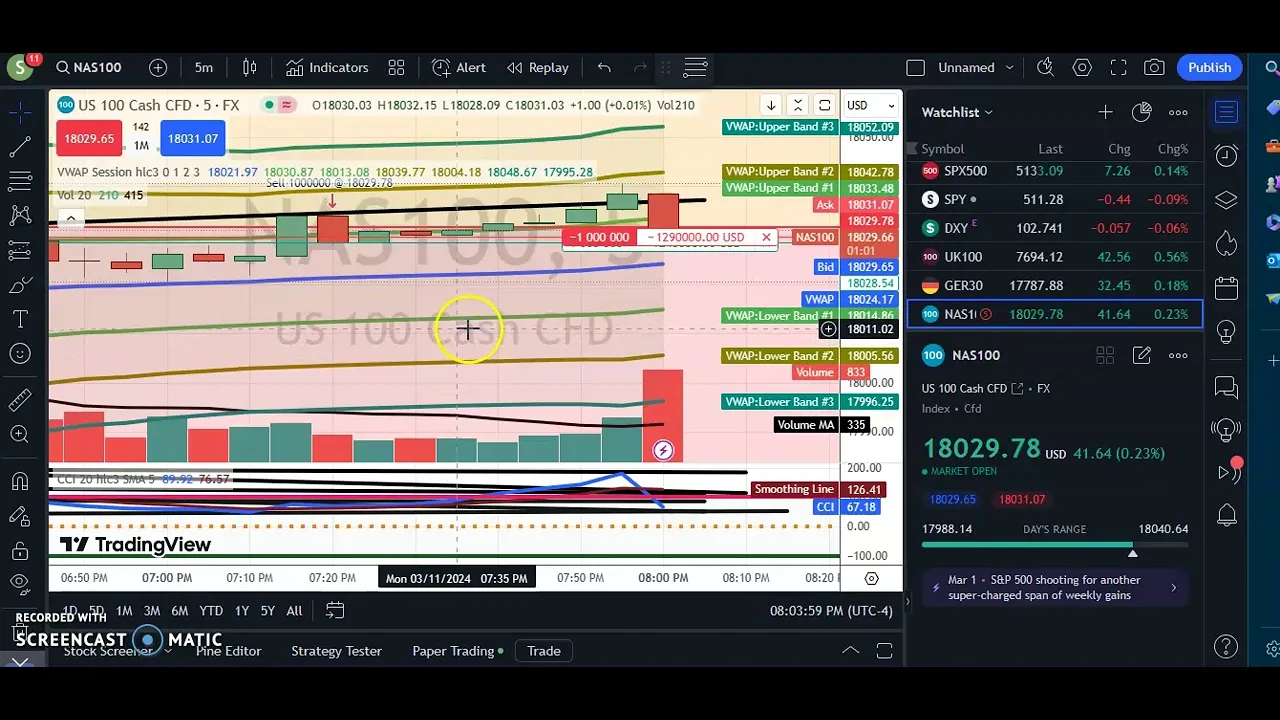The height and width of the screenshot is (720, 1280).
Task: Click compare or add symbol plus button
Action: tap(158, 67)
